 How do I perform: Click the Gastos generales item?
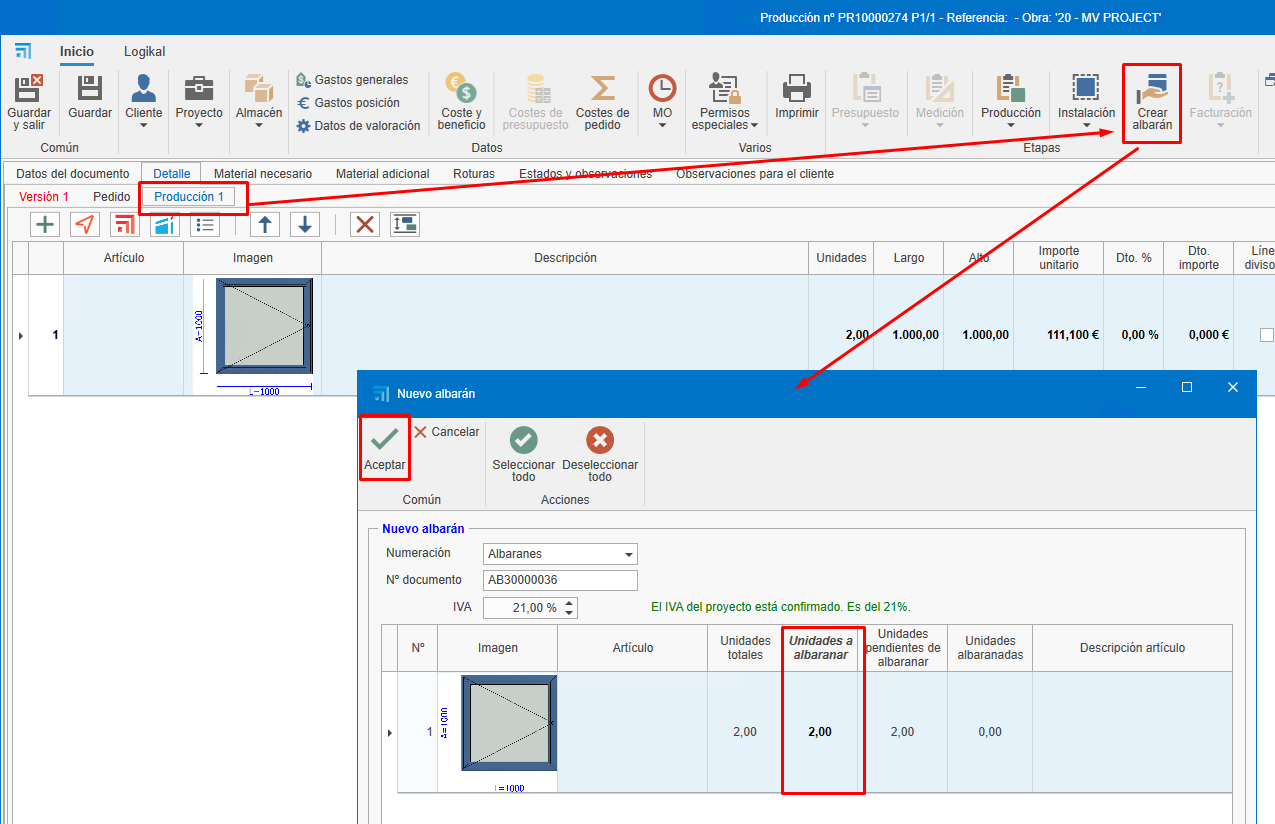pos(352,80)
